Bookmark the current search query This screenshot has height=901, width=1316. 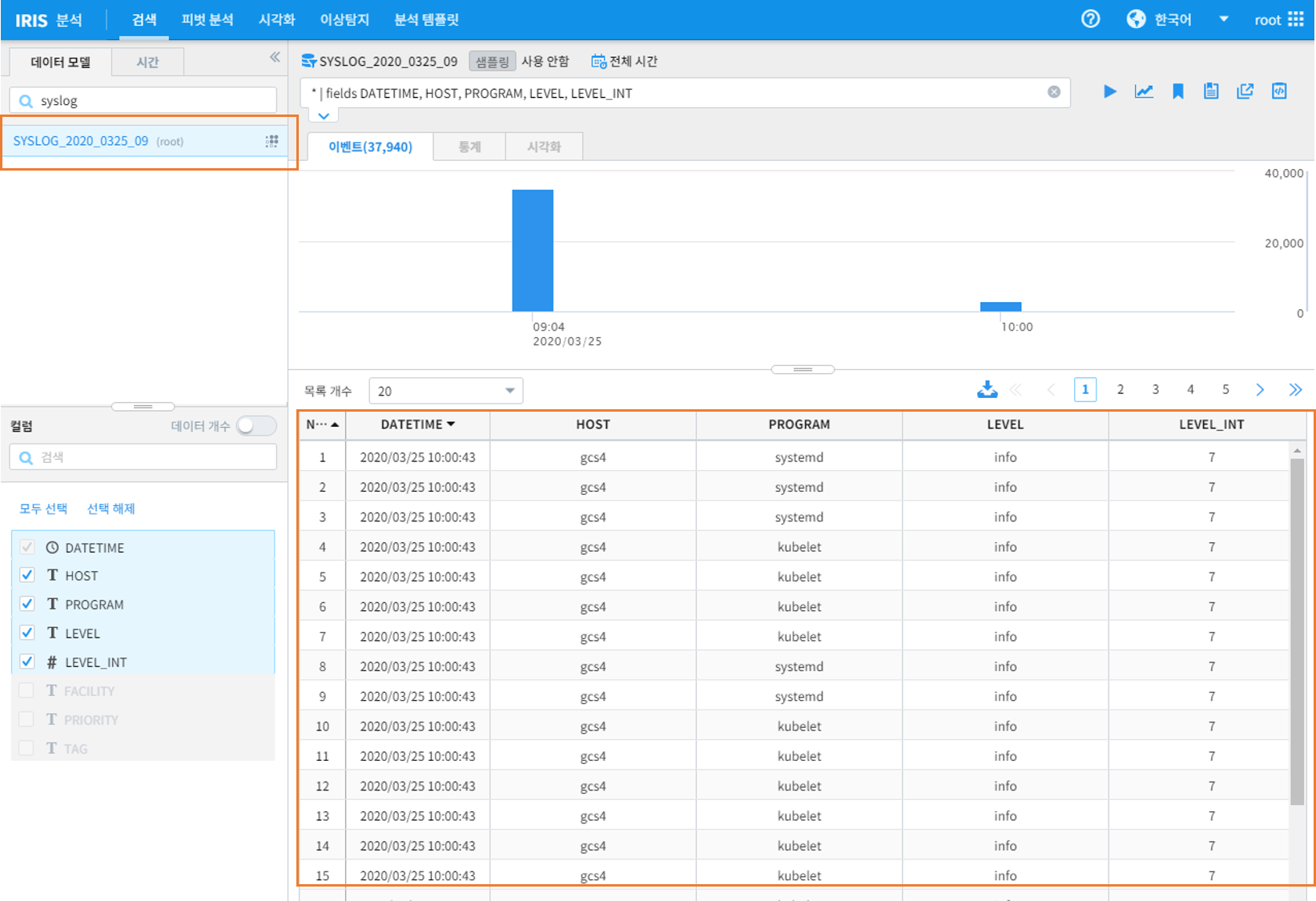pyautogui.click(x=1177, y=92)
